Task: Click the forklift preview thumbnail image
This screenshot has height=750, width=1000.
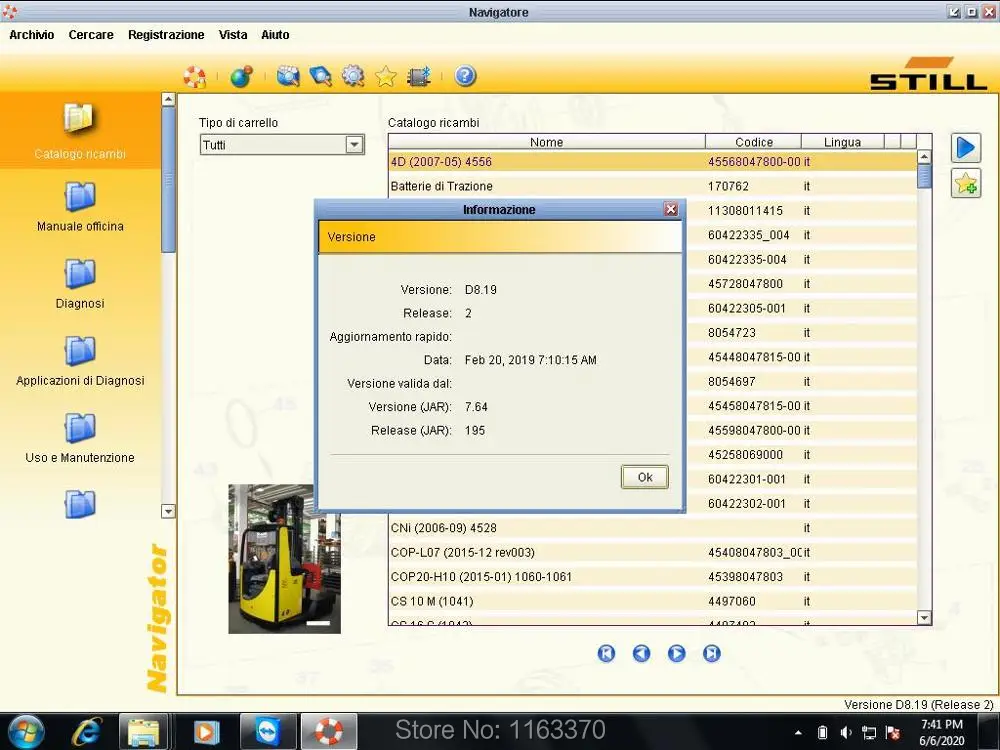Action: 284,559
